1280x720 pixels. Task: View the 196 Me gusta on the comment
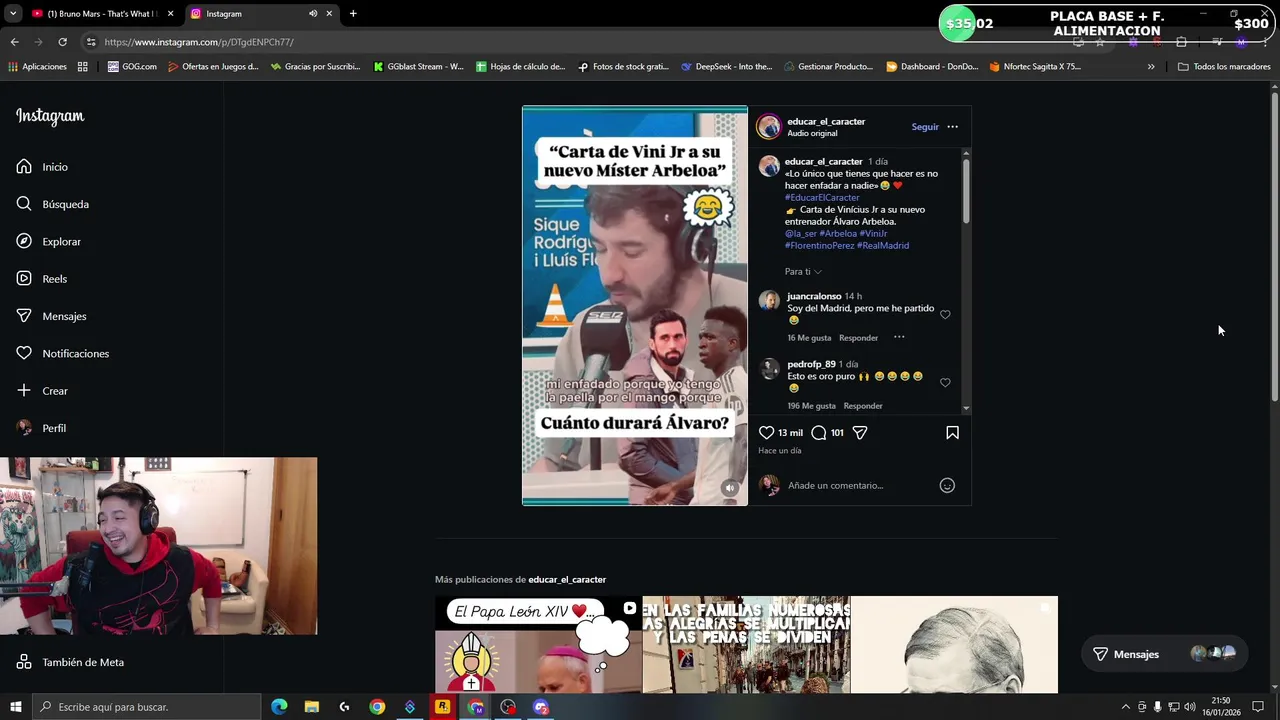(x=811, y=406)
